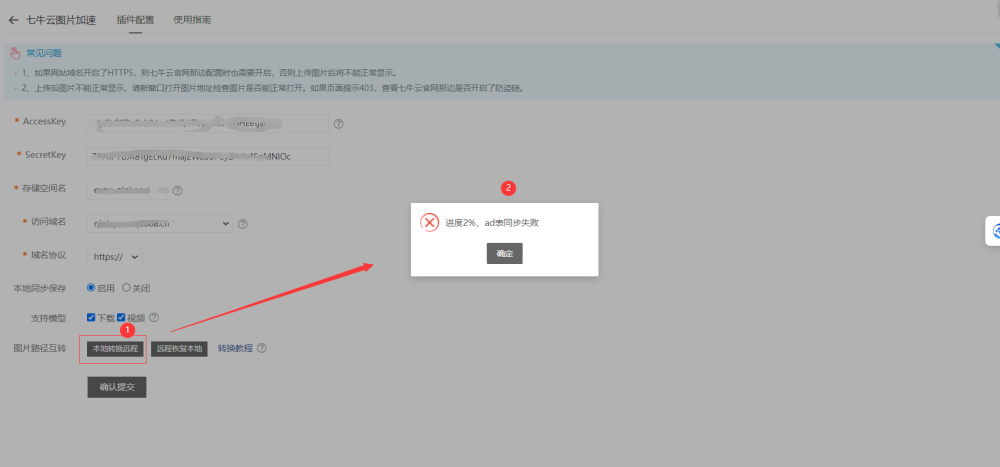Toggle the 下载 checkbox
This screenshot has height=467, width=1000.
tap(91, 317)
